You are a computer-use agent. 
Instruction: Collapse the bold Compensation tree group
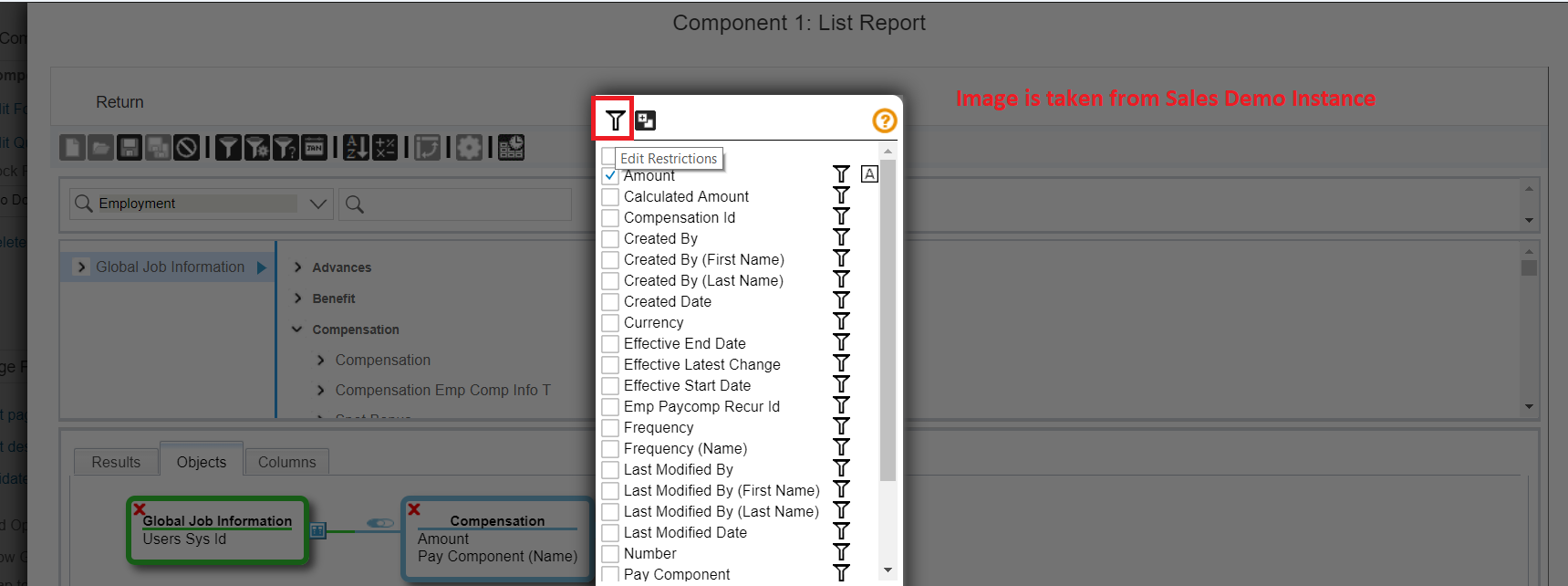297,330
